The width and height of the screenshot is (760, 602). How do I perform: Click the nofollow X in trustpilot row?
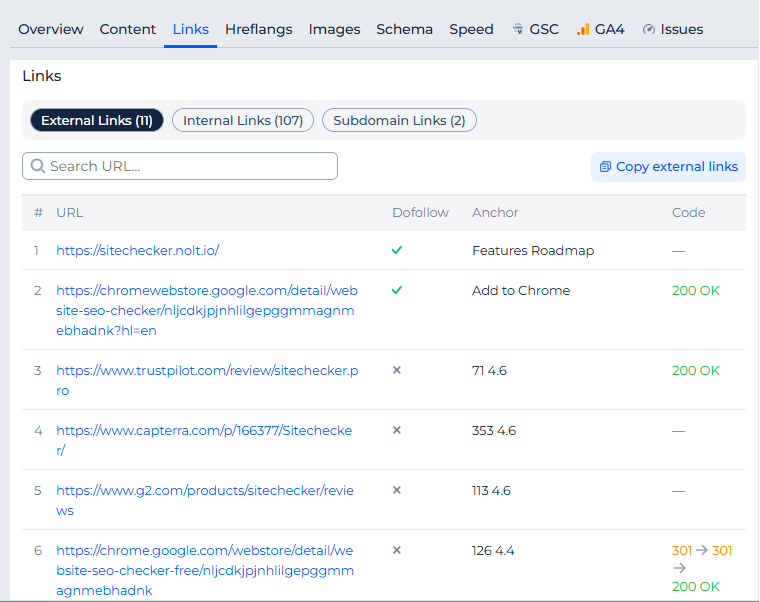[396, 370]
